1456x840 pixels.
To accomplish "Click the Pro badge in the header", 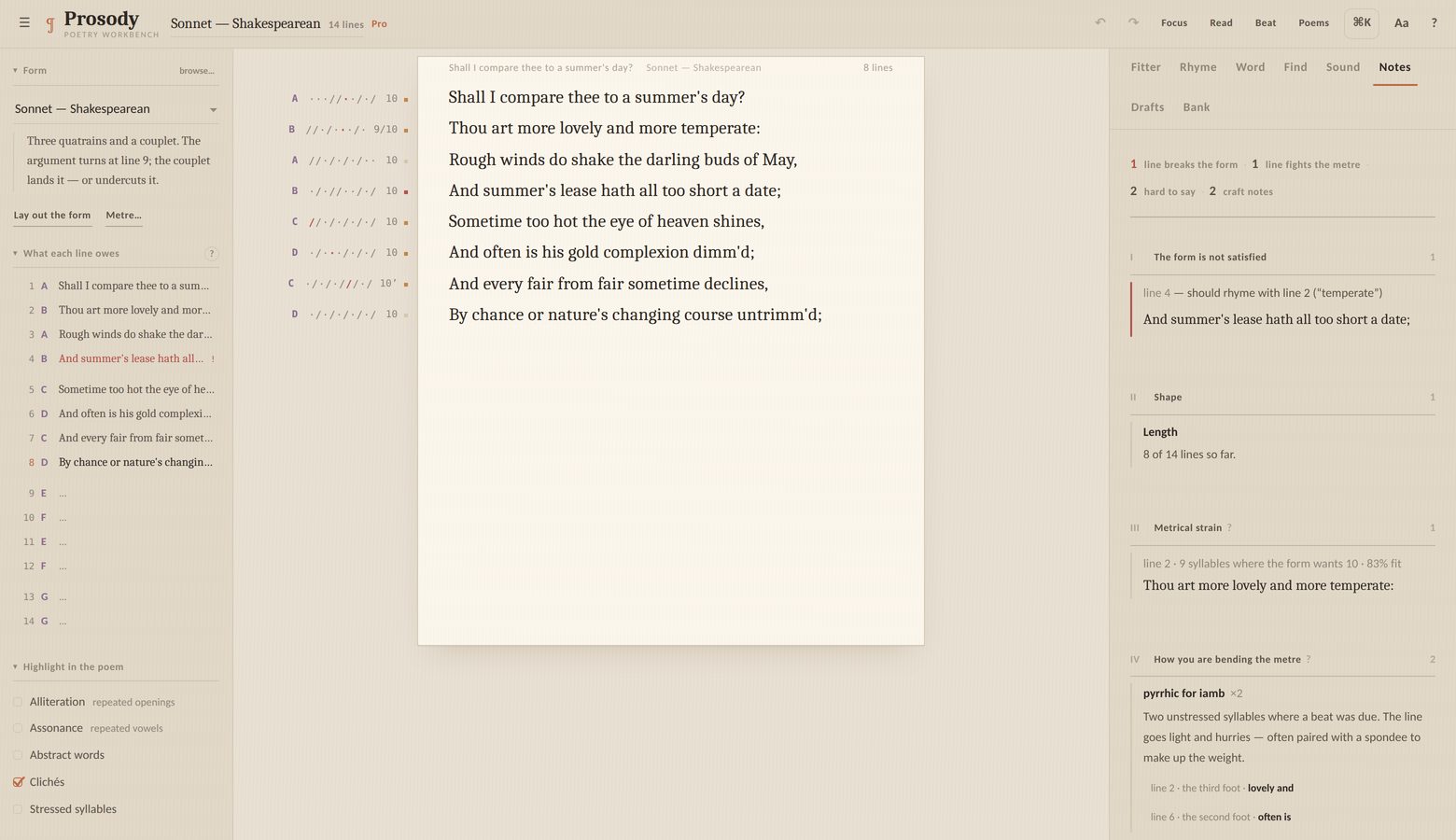I will pyautogui.click(x=379, y=24).
